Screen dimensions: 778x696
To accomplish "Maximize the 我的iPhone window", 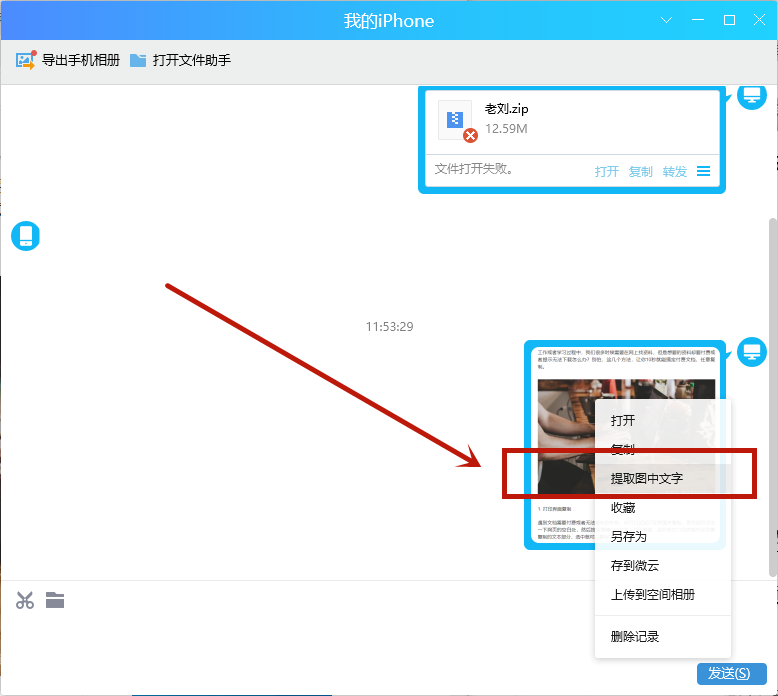I will (x=729, y=20).
